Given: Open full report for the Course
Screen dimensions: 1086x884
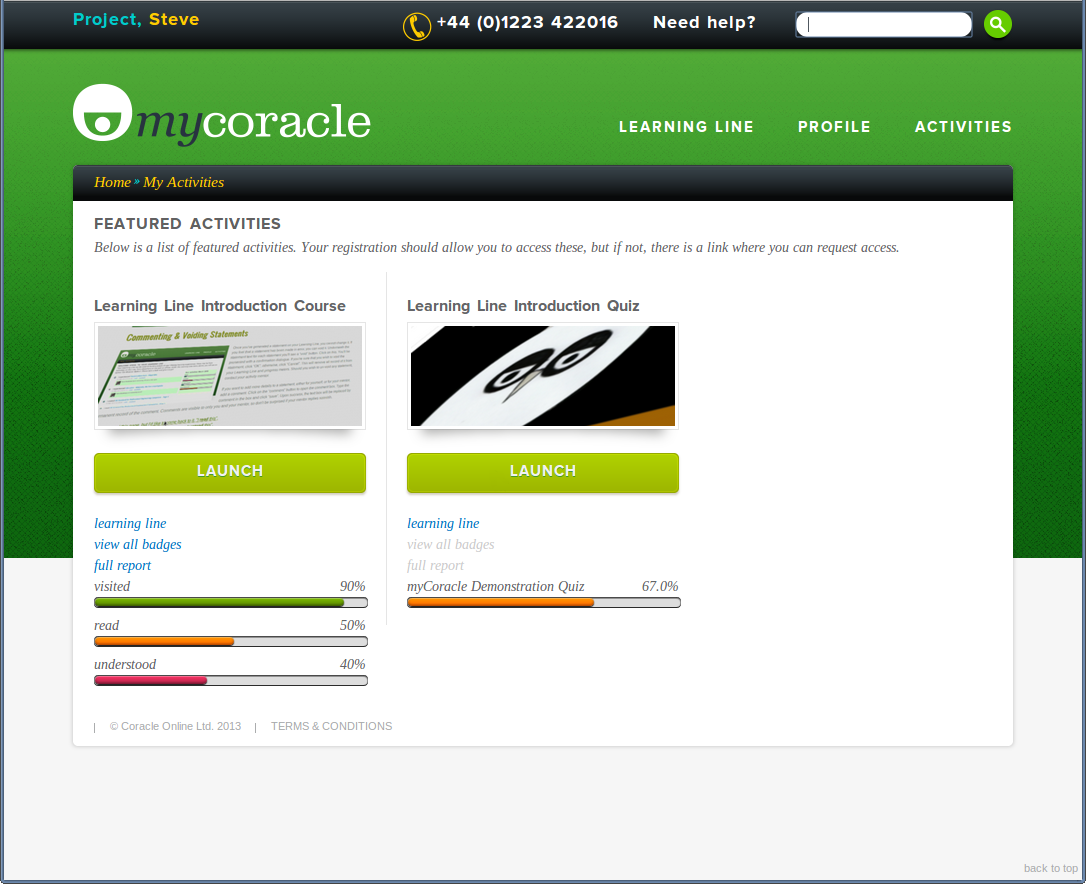Looking at the screenshot, I should [x=123, y=565].
